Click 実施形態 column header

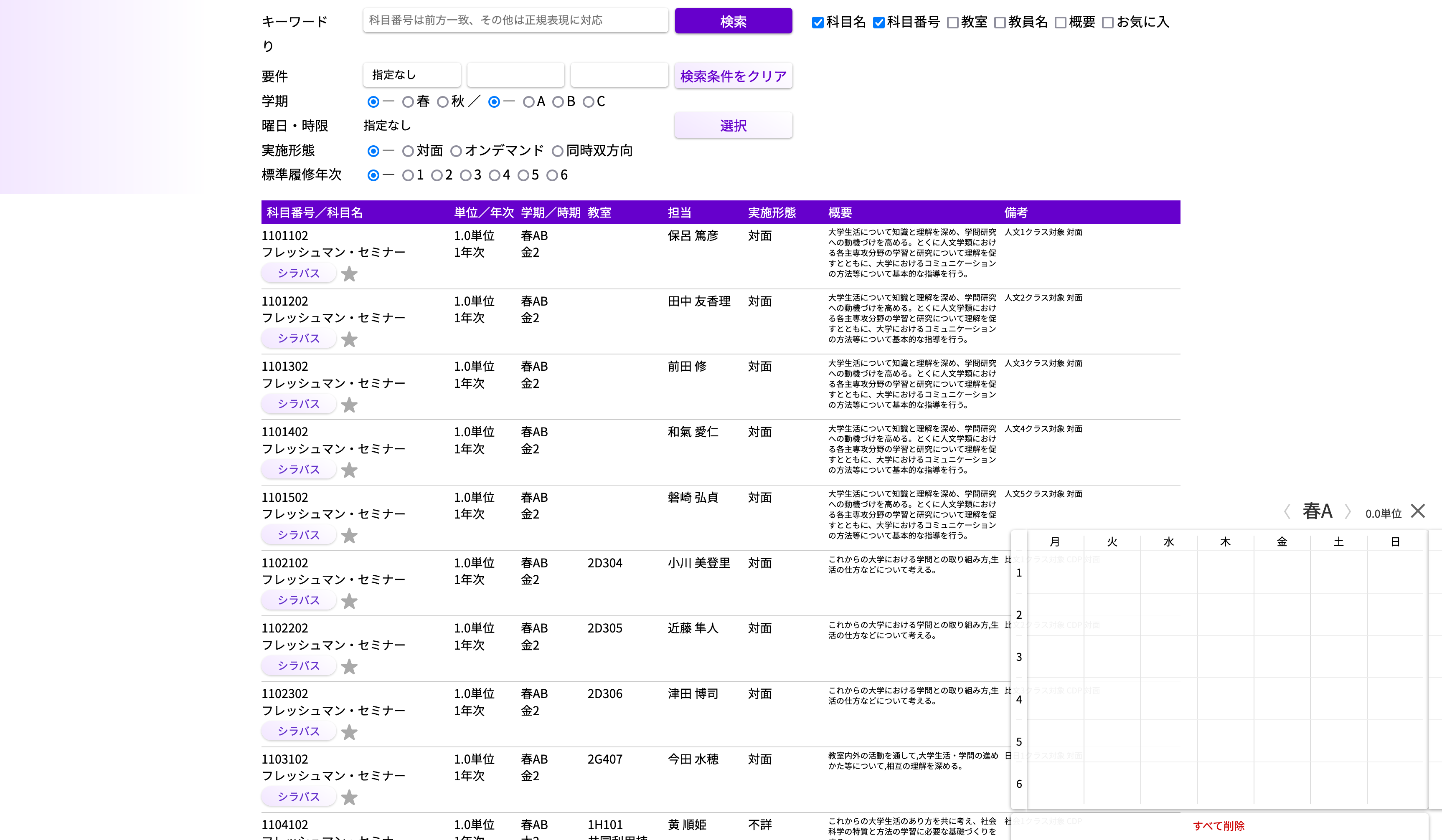[772, 213]
